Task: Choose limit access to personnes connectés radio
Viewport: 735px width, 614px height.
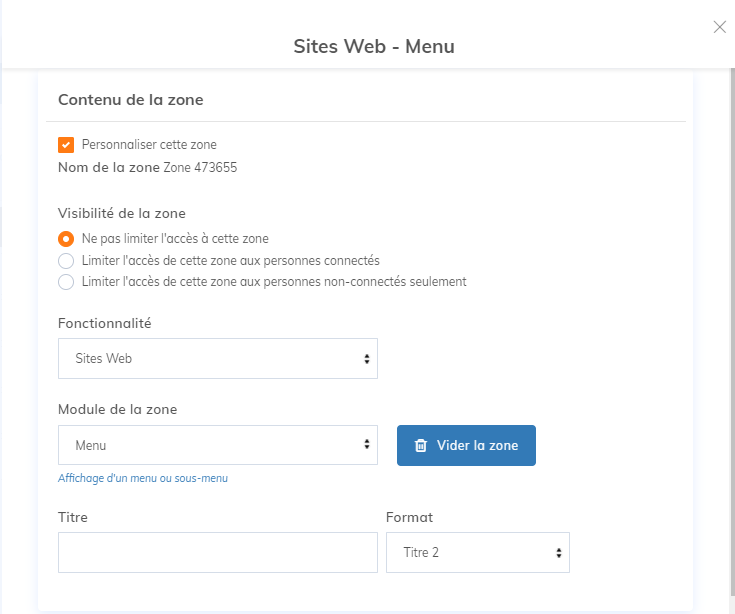Action: pos(66,261)
